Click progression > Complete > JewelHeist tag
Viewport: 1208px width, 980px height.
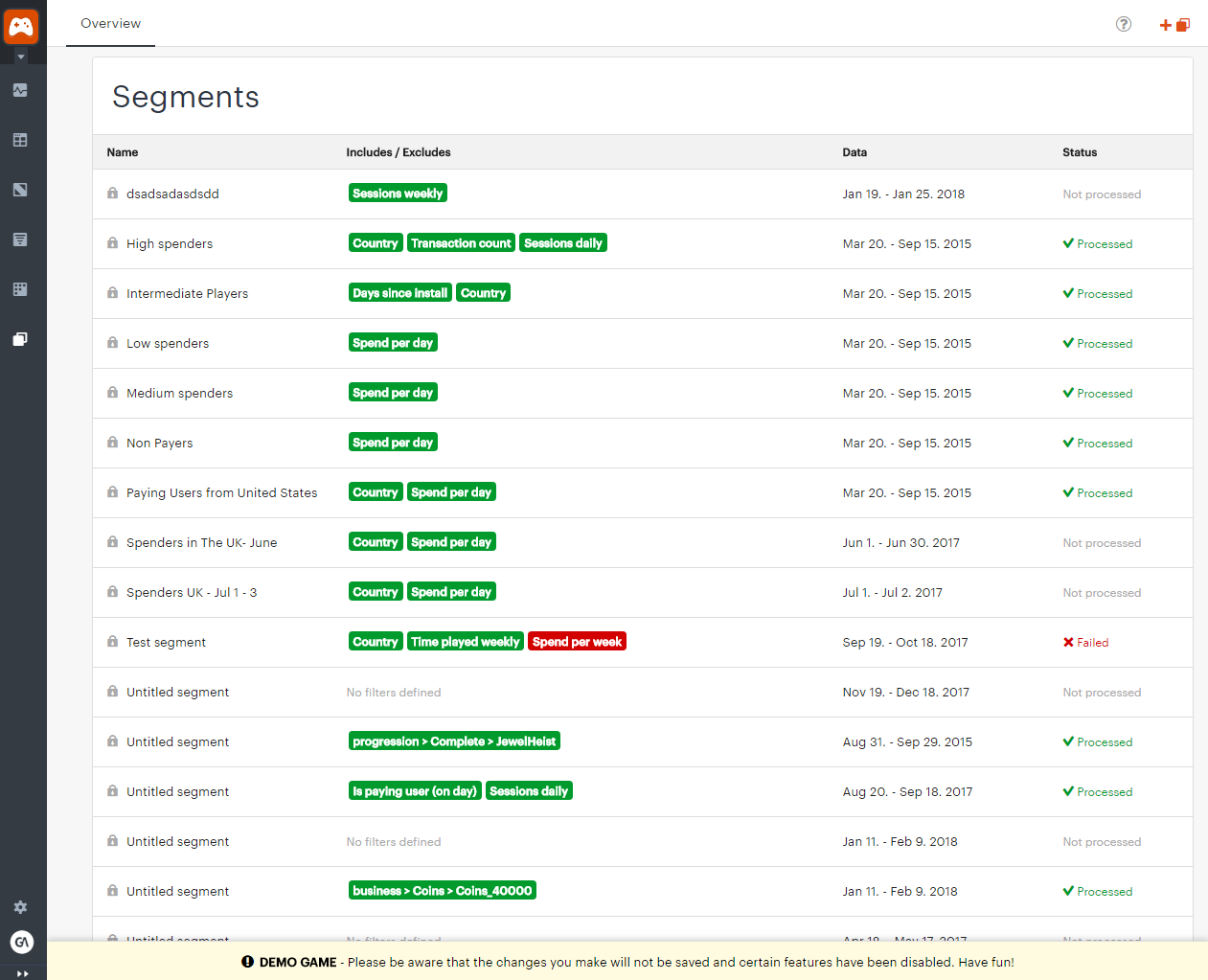(x=454, y=741)
